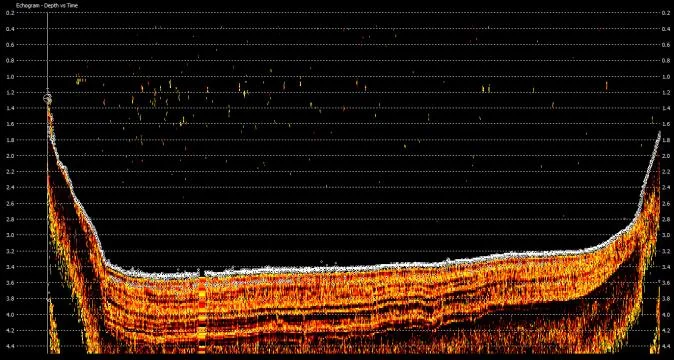Select the circular cursor marker on the bottom trace
This screenshot has width=674, height=360.
point(47,99)
